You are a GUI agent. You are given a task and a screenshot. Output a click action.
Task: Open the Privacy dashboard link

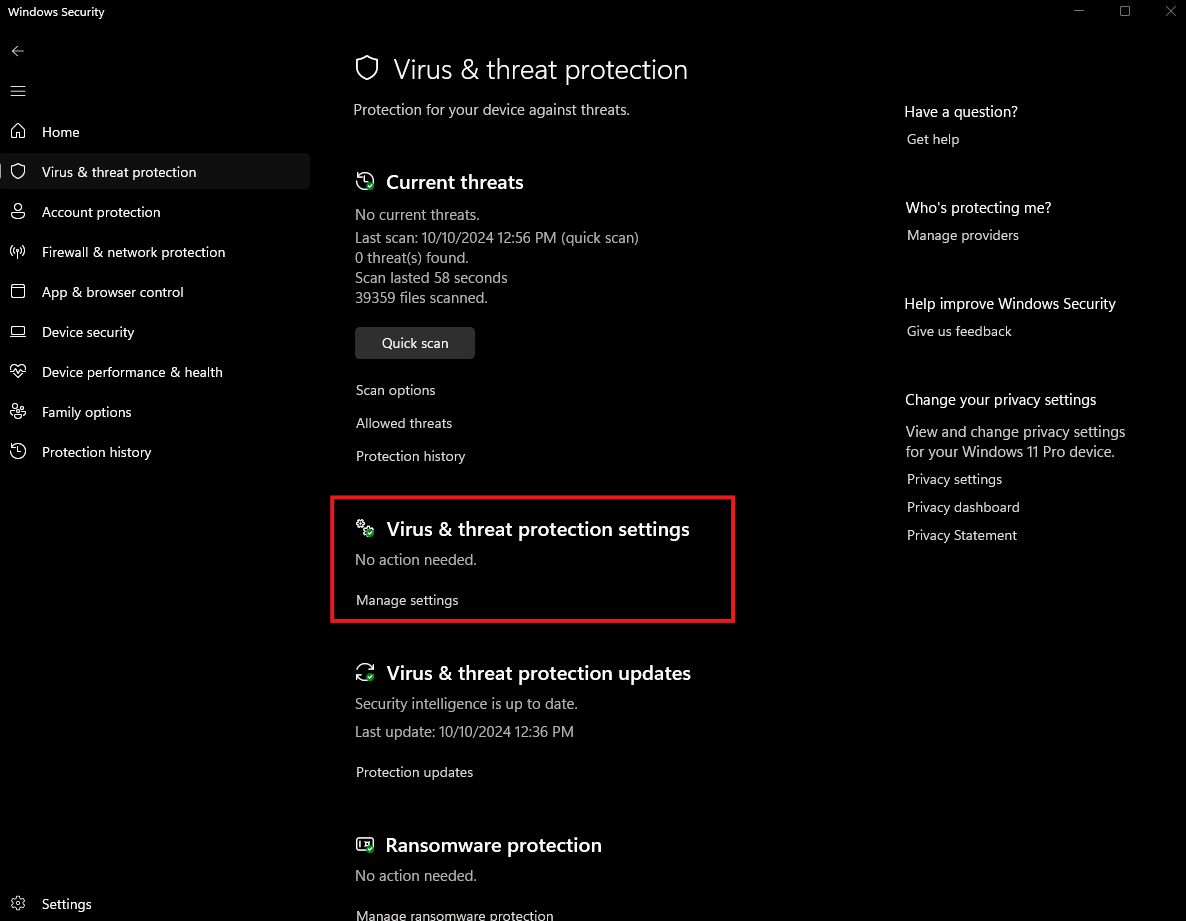tap(963, 507)
